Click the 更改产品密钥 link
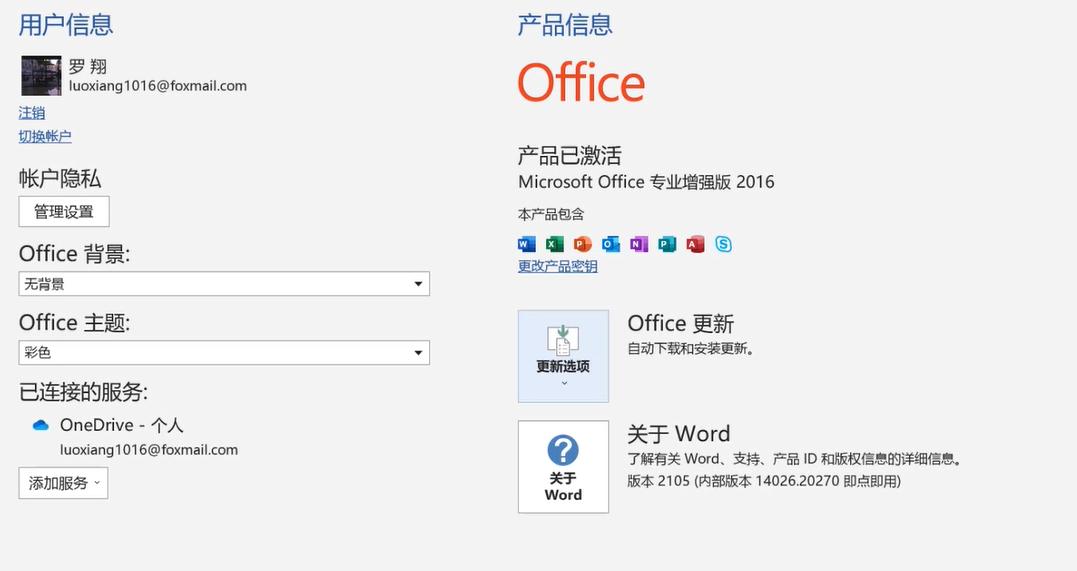 558,267
